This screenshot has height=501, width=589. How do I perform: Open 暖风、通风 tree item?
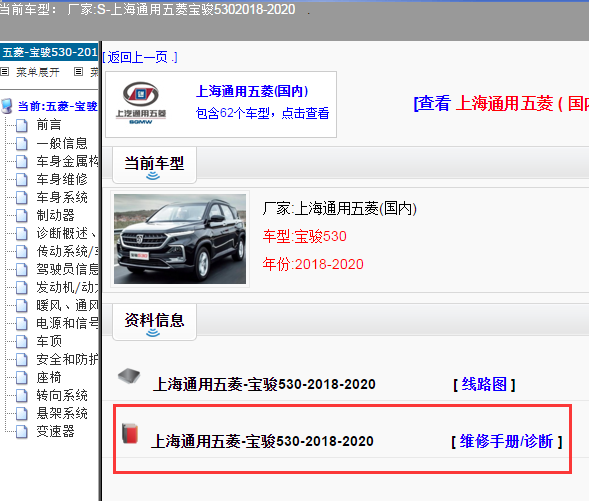pyautogui.click(x=67, y=305)
